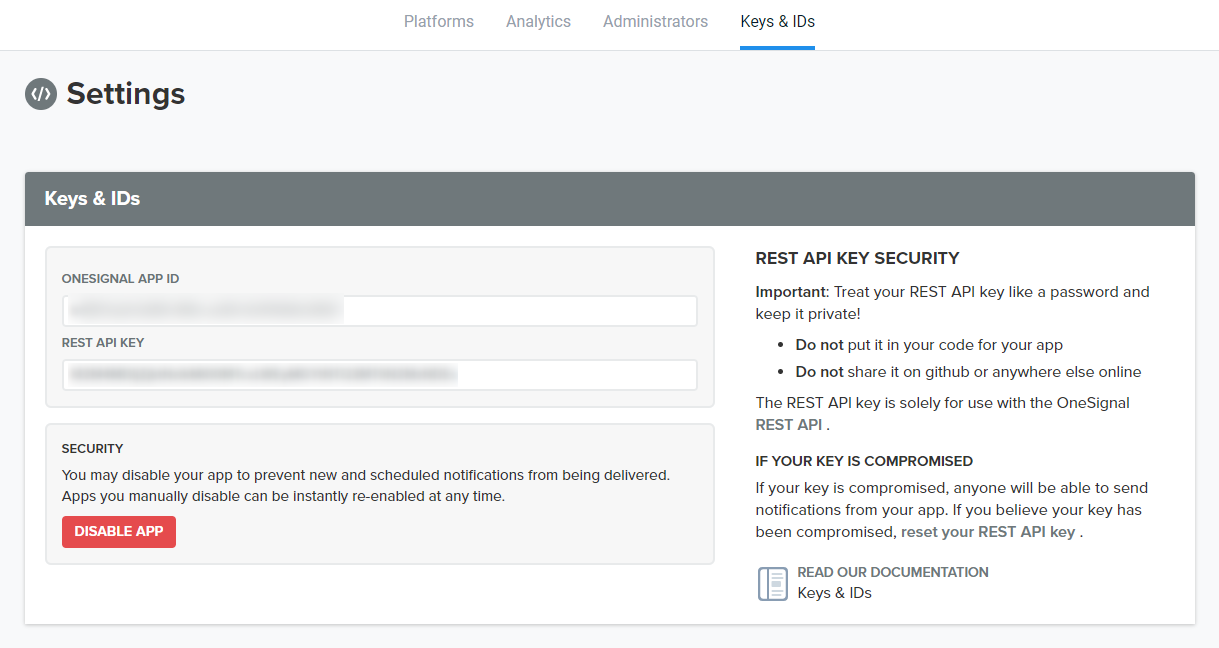Select the Keys & IDs tab
The width and height of the screenshot is (1219, 648).
[777, 21]
